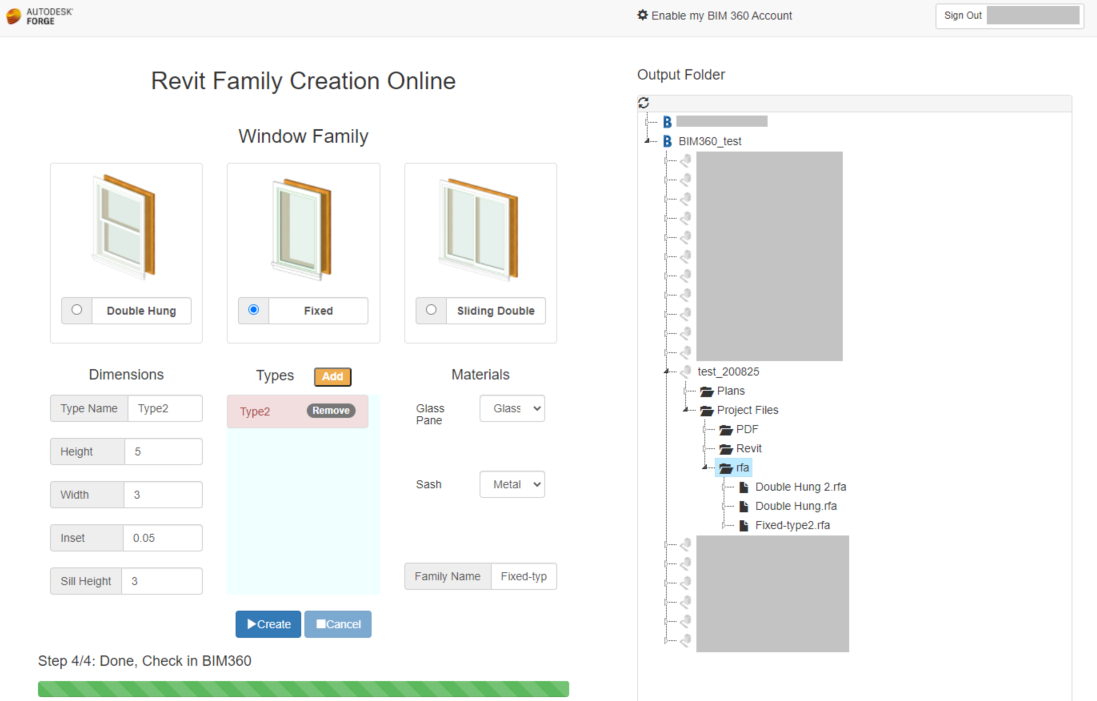The height and width of the screenshot is (701, 1097).
Task: Click the Create button
Action: (x=268, y=624)
